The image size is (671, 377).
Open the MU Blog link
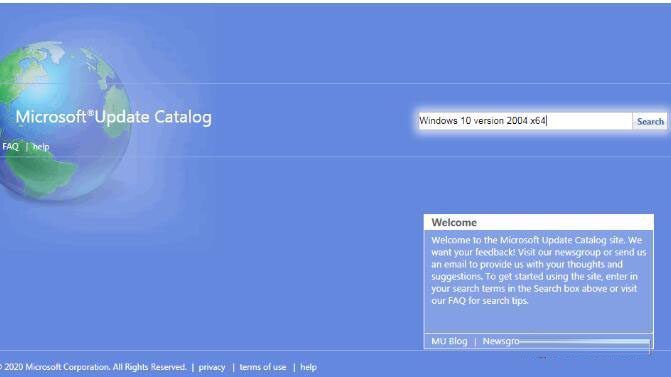pos(449,341)
